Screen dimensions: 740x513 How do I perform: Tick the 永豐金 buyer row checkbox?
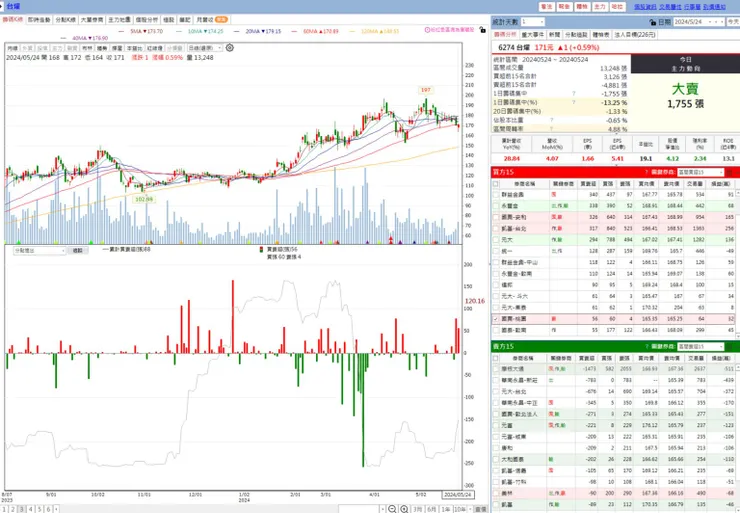[496, 206]
